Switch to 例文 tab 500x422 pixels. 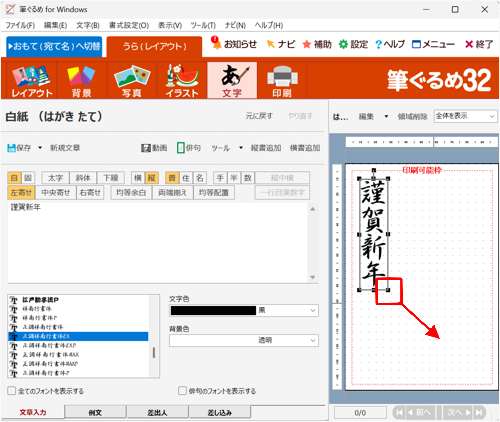(x=95, y=412)
